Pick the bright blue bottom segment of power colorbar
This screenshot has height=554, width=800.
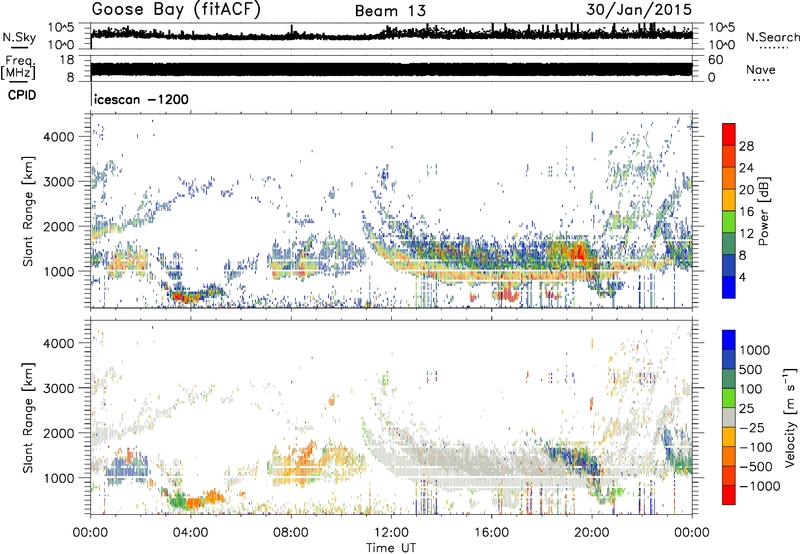point(729,288)
